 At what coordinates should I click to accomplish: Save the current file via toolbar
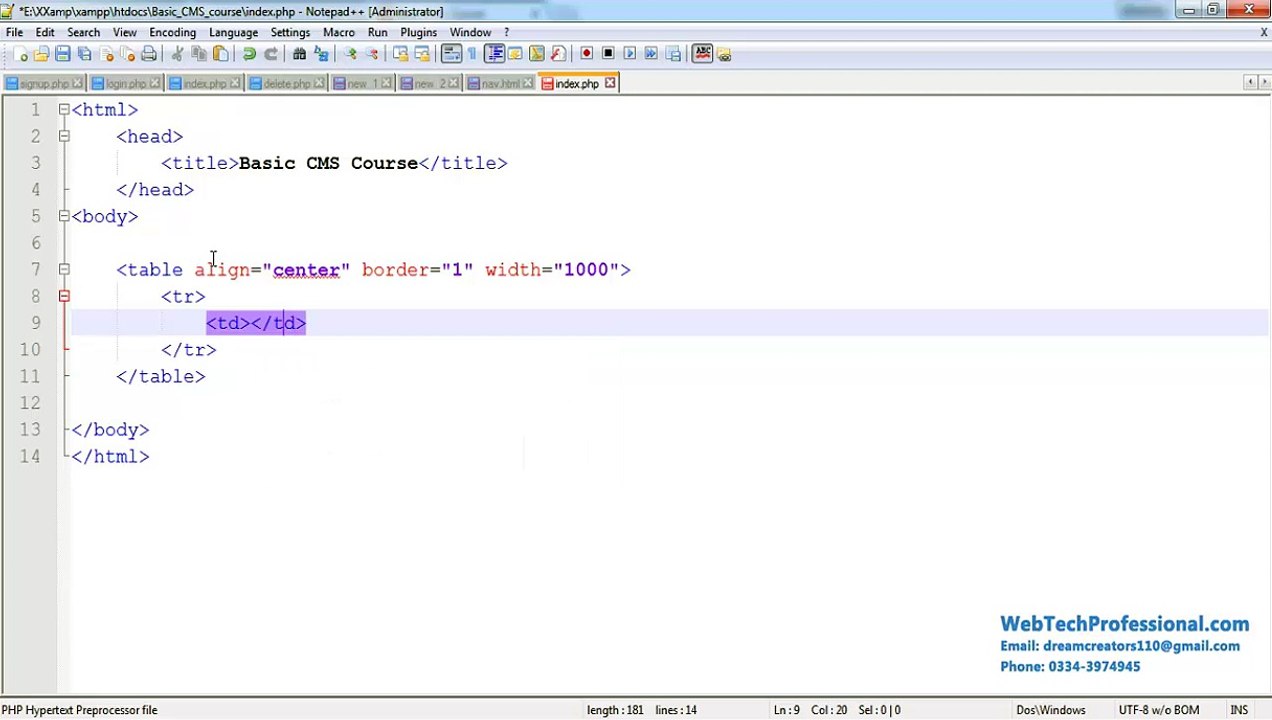62,54
